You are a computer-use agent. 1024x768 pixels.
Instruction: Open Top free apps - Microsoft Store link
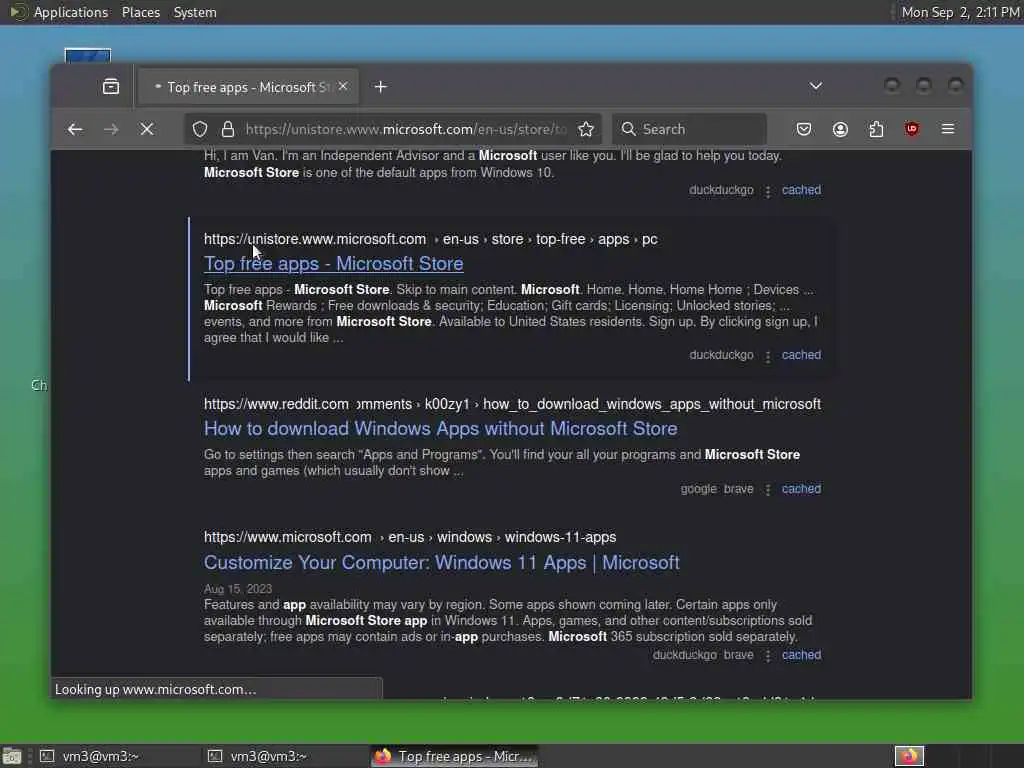[x=334, y=264]
